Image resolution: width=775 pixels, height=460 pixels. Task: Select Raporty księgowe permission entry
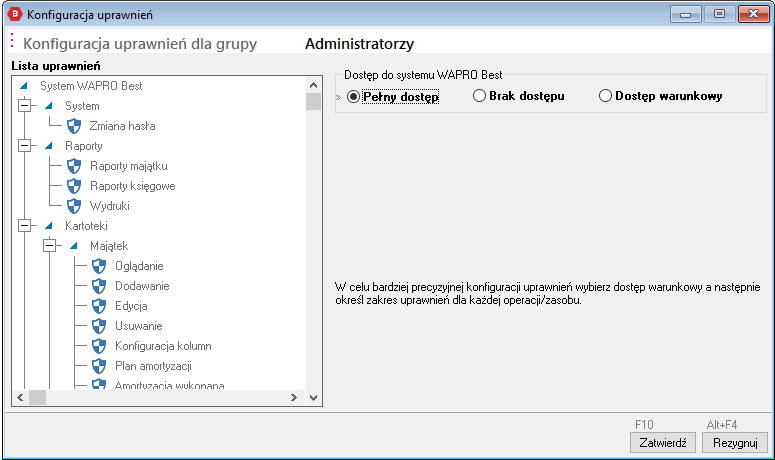pyautogui.click(x=132, y=186)
